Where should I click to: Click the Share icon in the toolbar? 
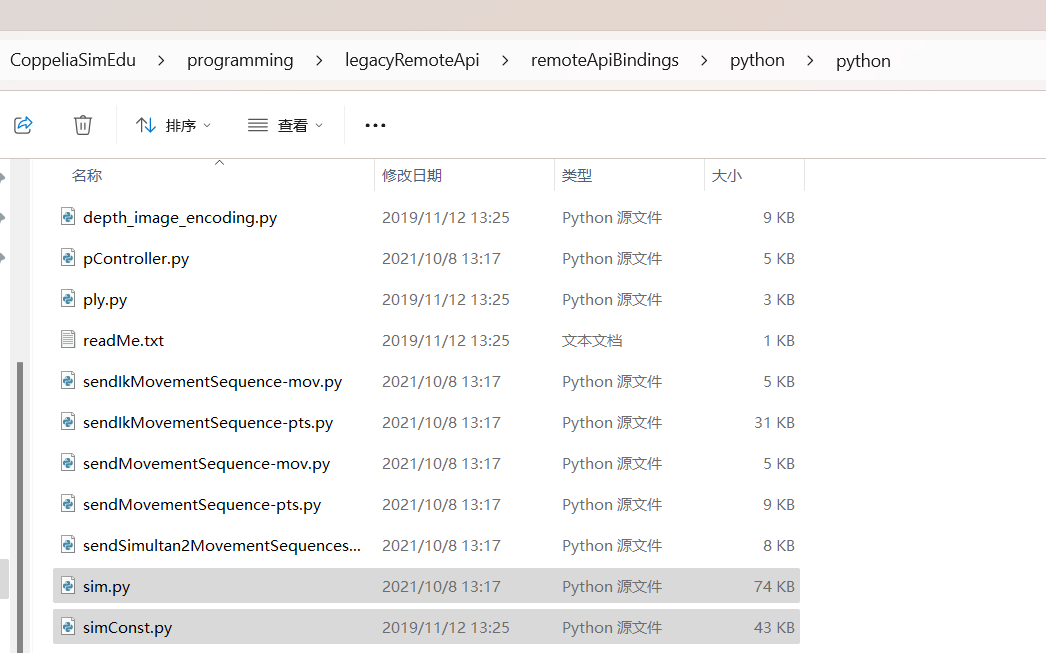point(23,124)
